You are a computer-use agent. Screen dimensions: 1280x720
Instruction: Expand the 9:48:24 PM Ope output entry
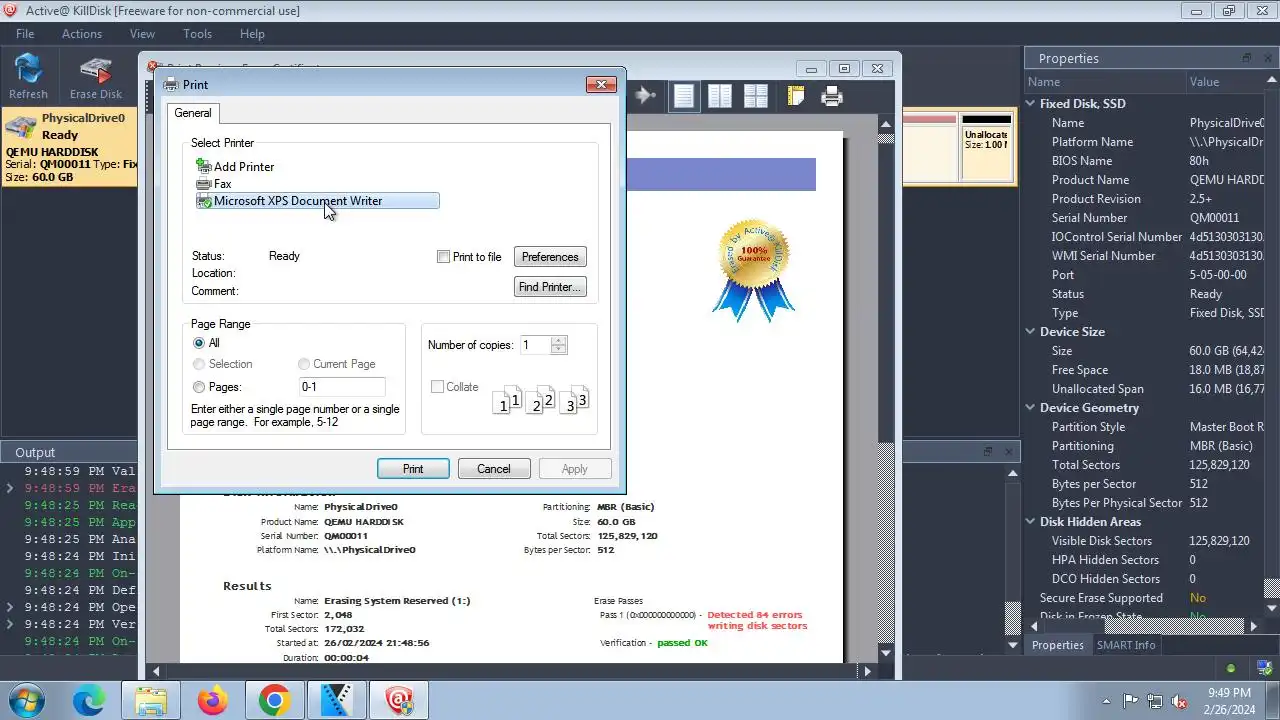10,607
